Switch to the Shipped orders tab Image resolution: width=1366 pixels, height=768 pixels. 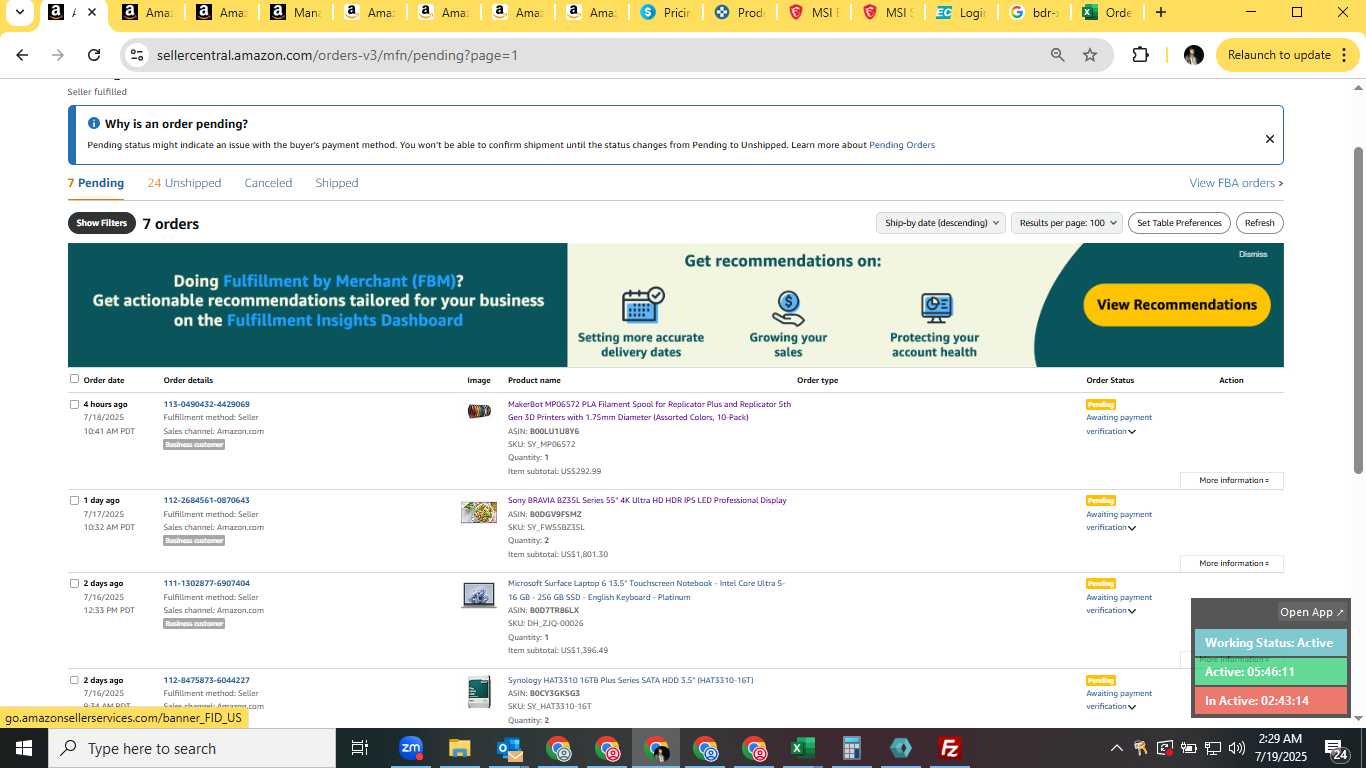point(337,183)
